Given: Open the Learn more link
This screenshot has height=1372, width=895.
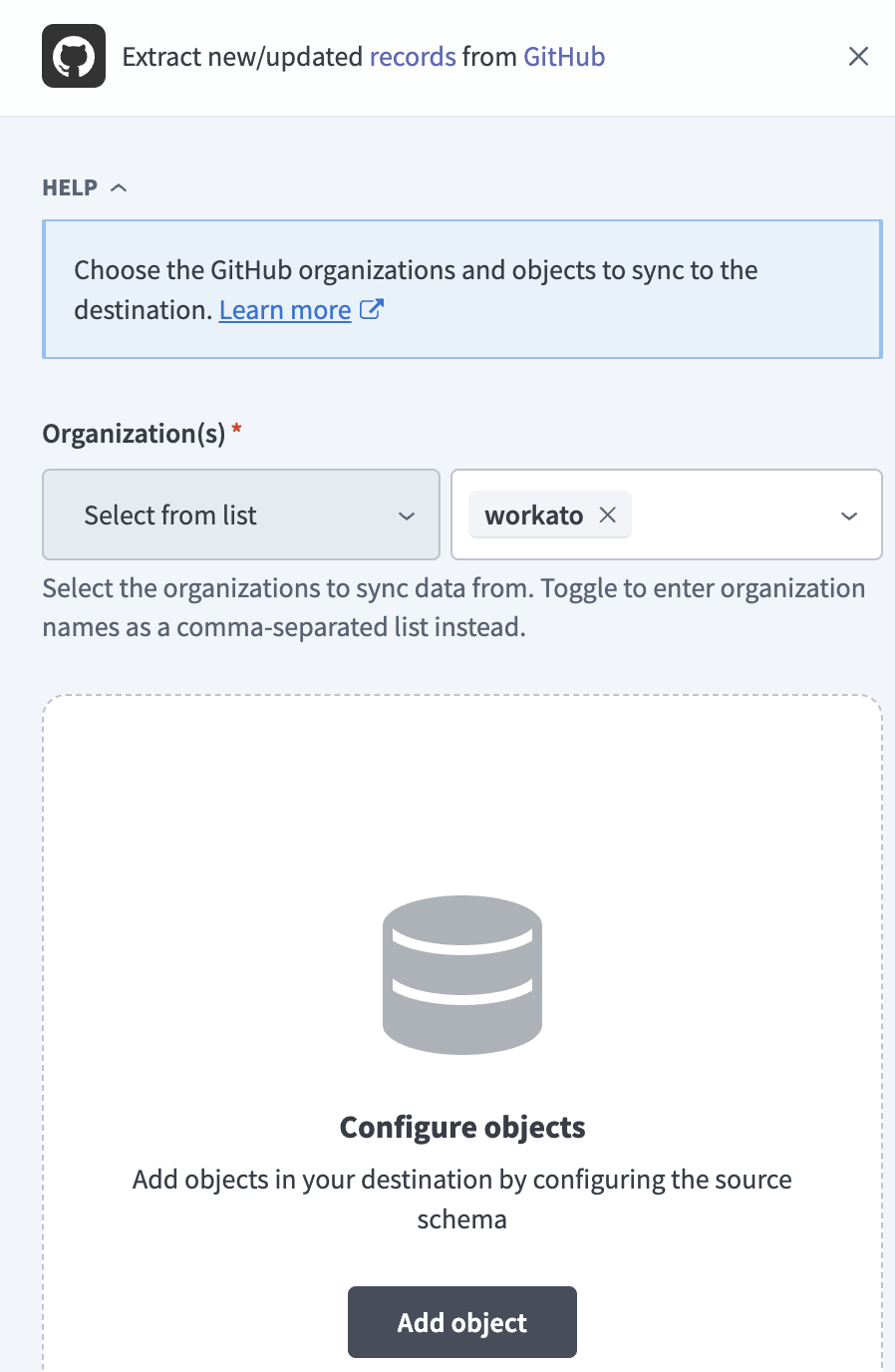Looking at the screenshot, I should coord(285,310).
